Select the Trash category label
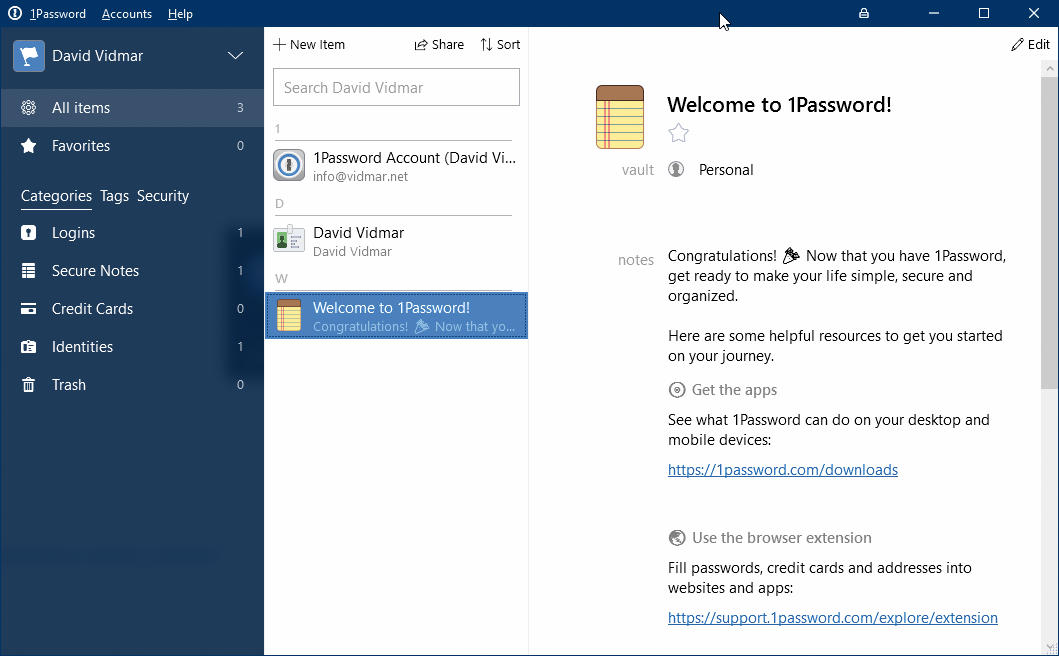This screenshot has height=656, width=1059. (x=69, y=384)
